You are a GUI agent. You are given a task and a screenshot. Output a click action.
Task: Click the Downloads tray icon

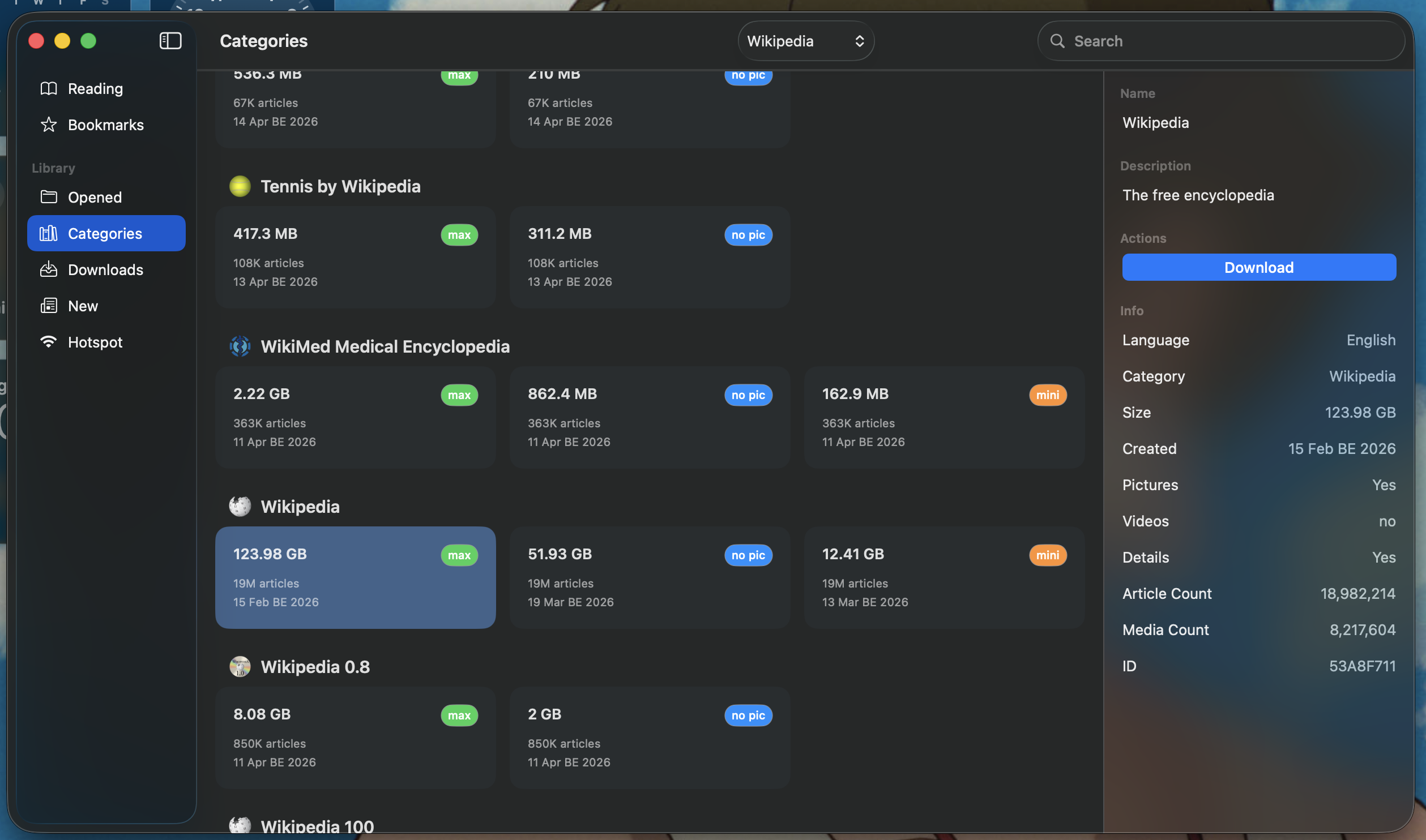point(49,269)
